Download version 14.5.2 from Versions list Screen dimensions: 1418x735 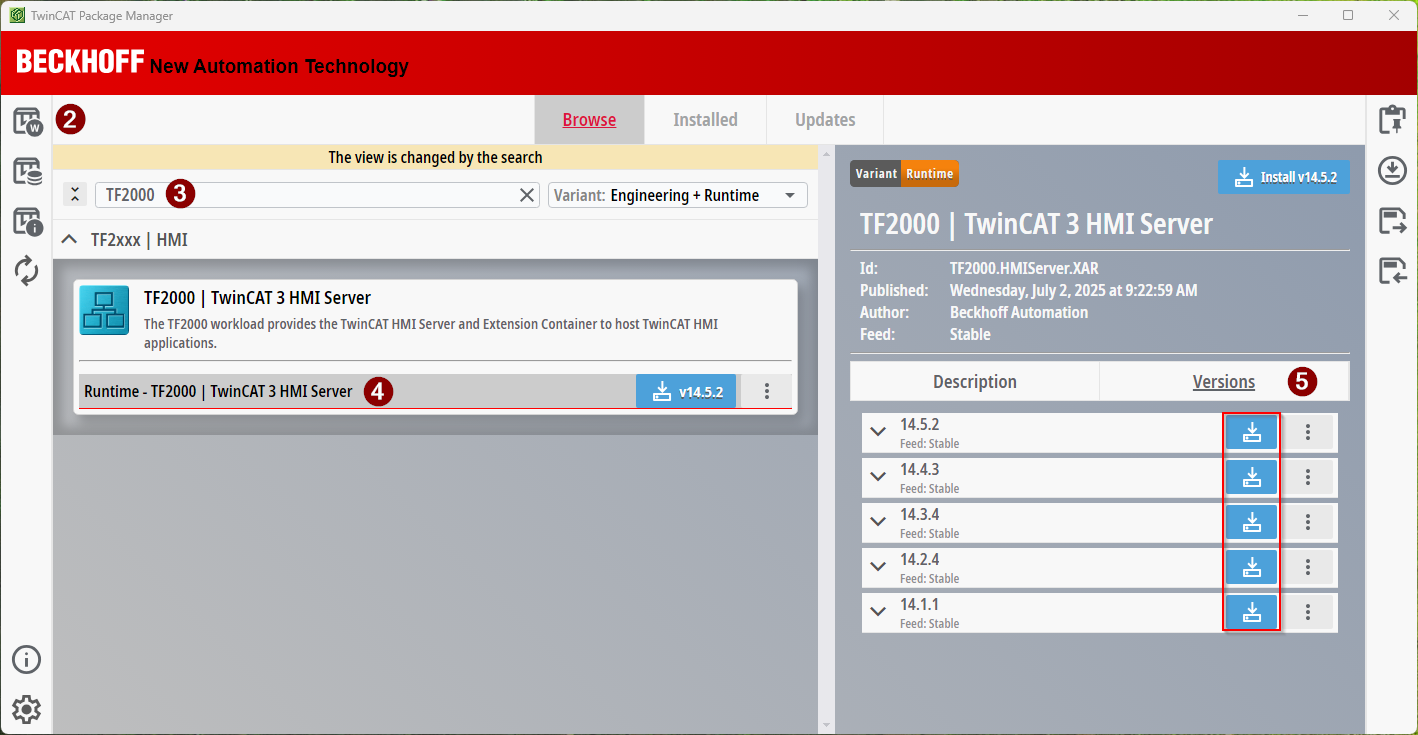[1251, 433]
